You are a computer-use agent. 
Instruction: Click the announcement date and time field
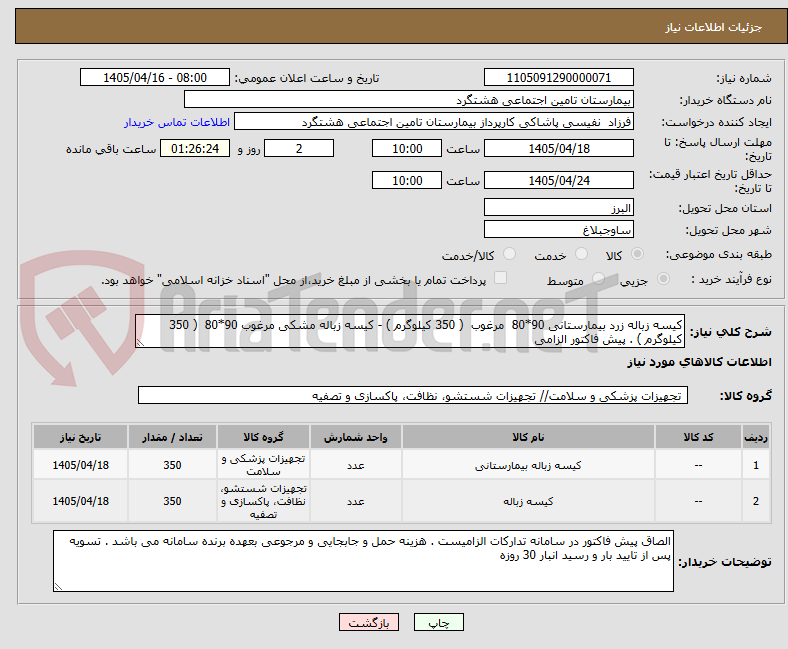[x=155, y=77]
